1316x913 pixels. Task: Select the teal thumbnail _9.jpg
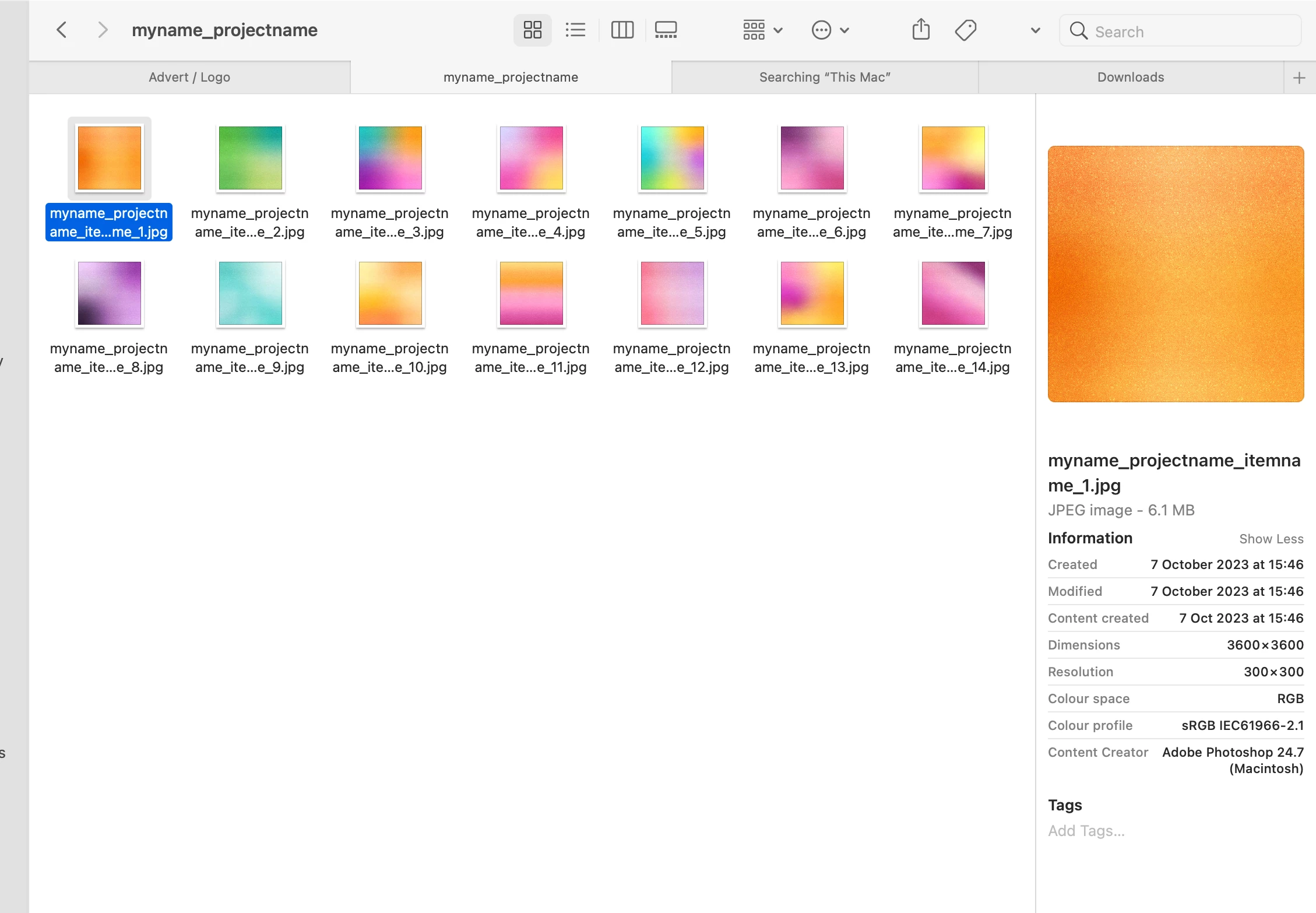click(x=250, y=293)
